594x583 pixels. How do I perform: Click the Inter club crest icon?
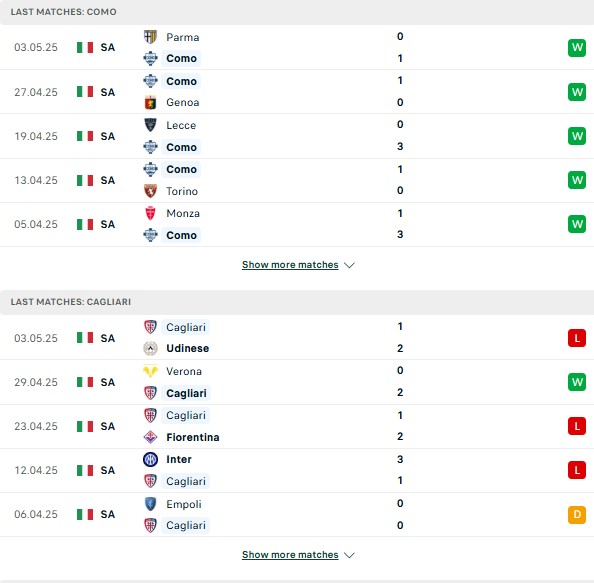point(150,460)
